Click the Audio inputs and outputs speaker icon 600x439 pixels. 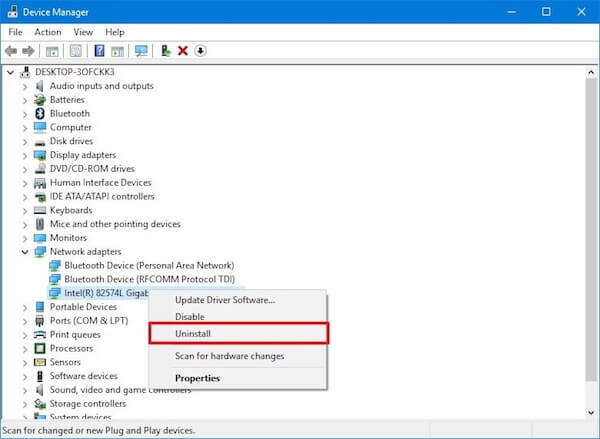40,86
